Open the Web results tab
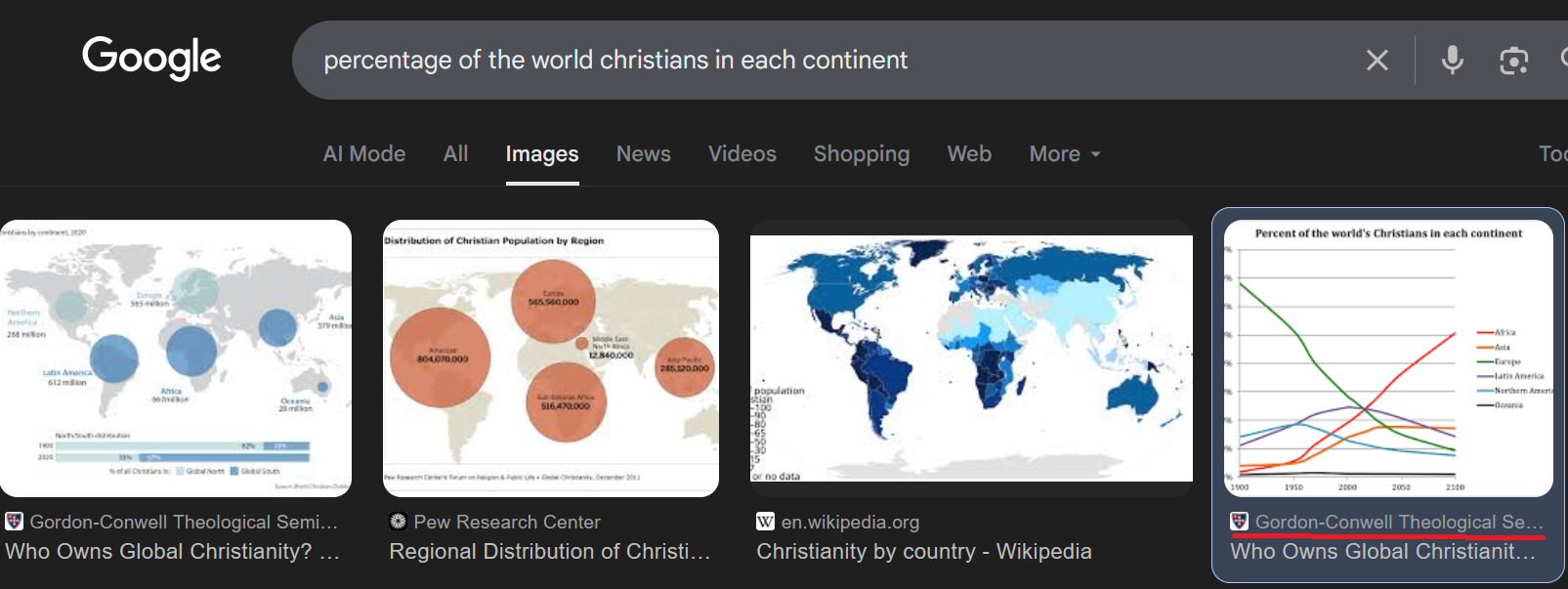The width and height of the screenshot is (1568, 589). coord(969,154)
